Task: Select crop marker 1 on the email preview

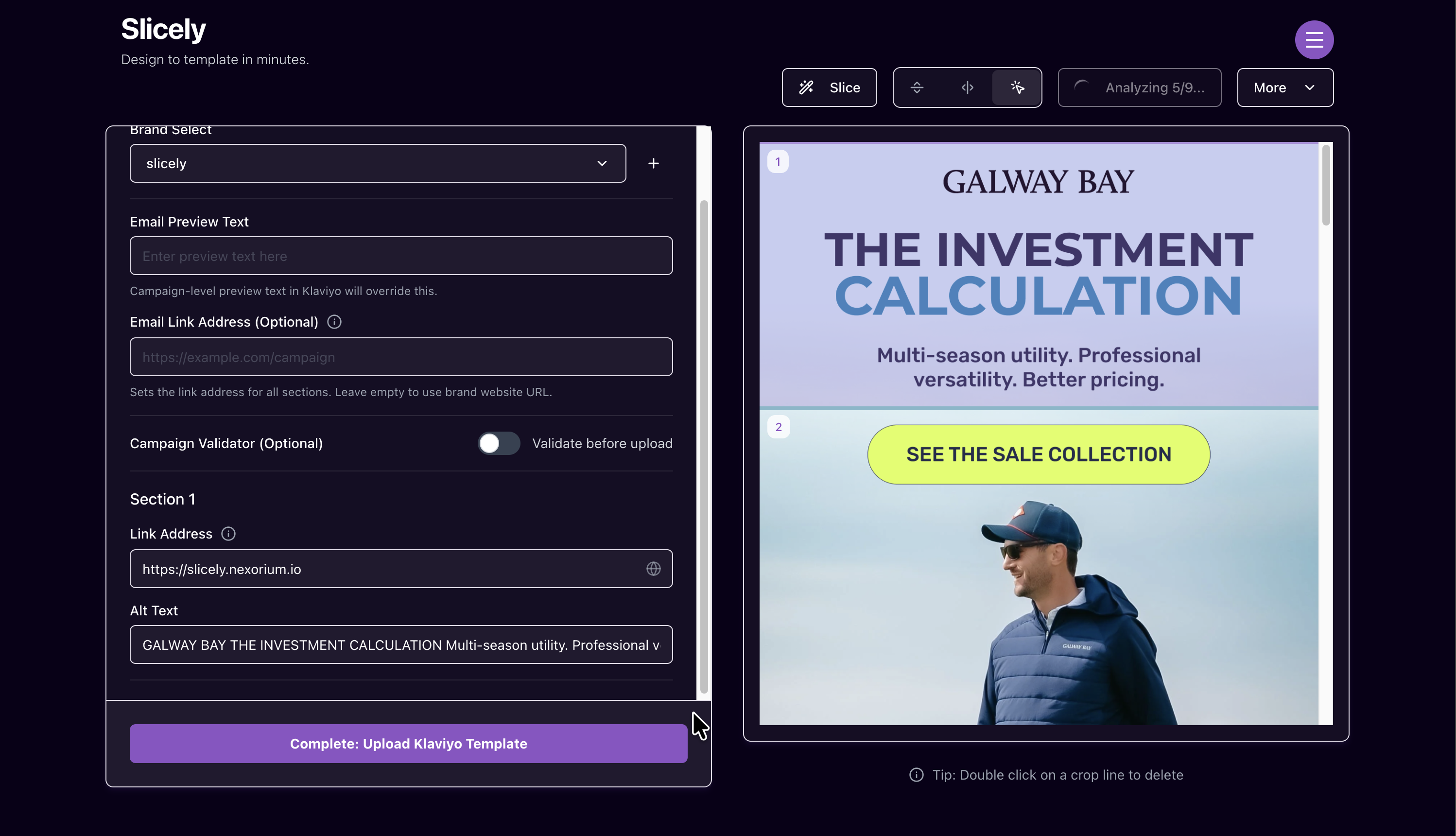Action: [778, 161]
